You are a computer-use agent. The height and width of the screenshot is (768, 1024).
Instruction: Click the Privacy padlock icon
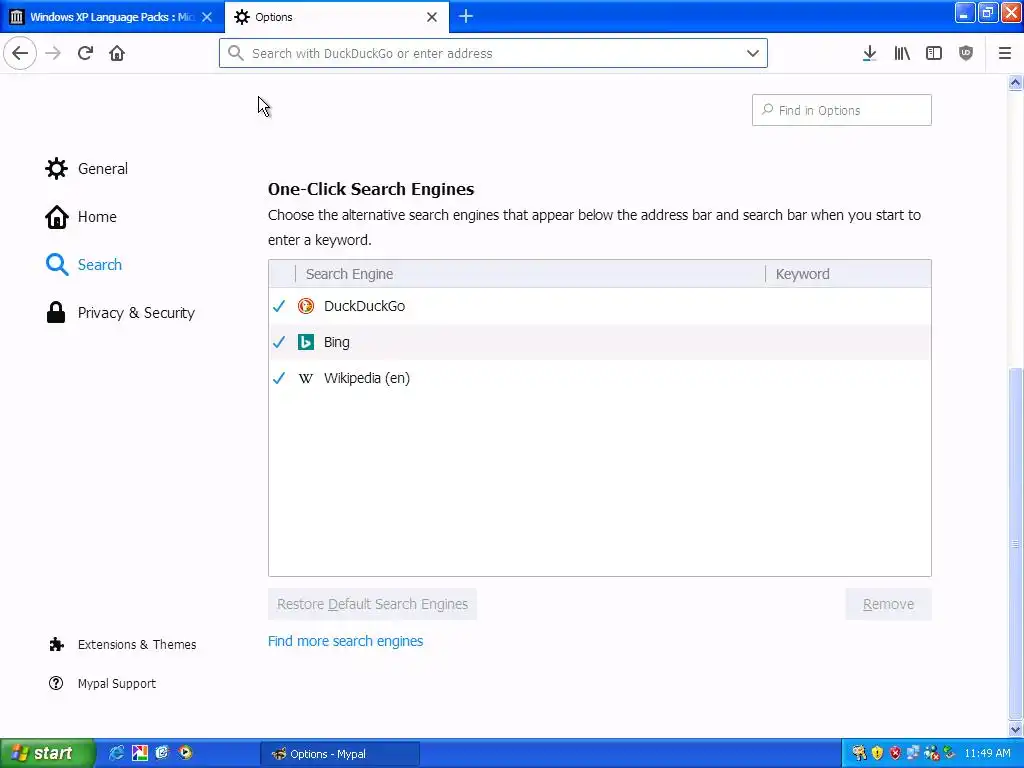tap(56, 312)
